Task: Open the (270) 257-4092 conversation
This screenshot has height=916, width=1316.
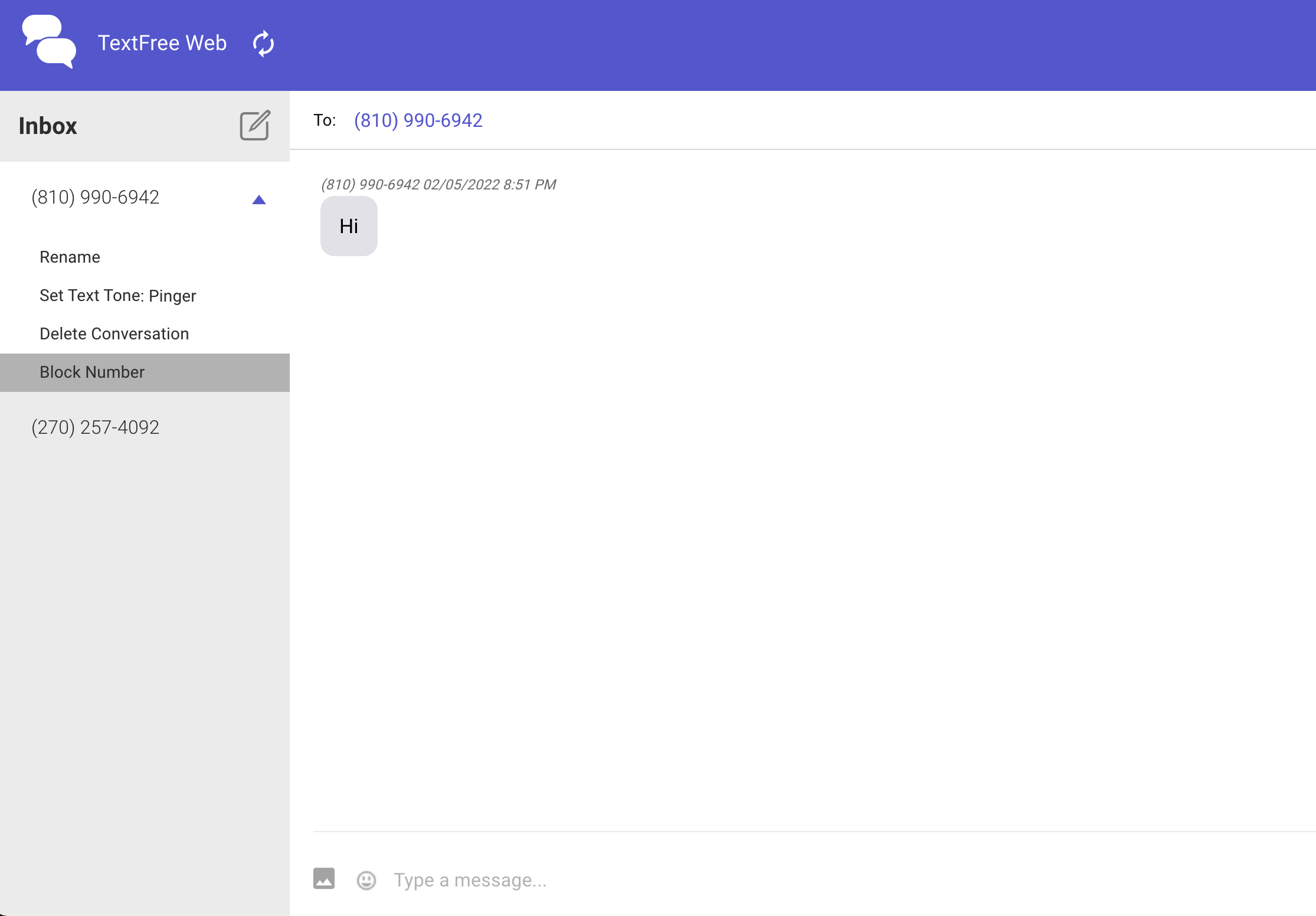Action: coord(96,427)
